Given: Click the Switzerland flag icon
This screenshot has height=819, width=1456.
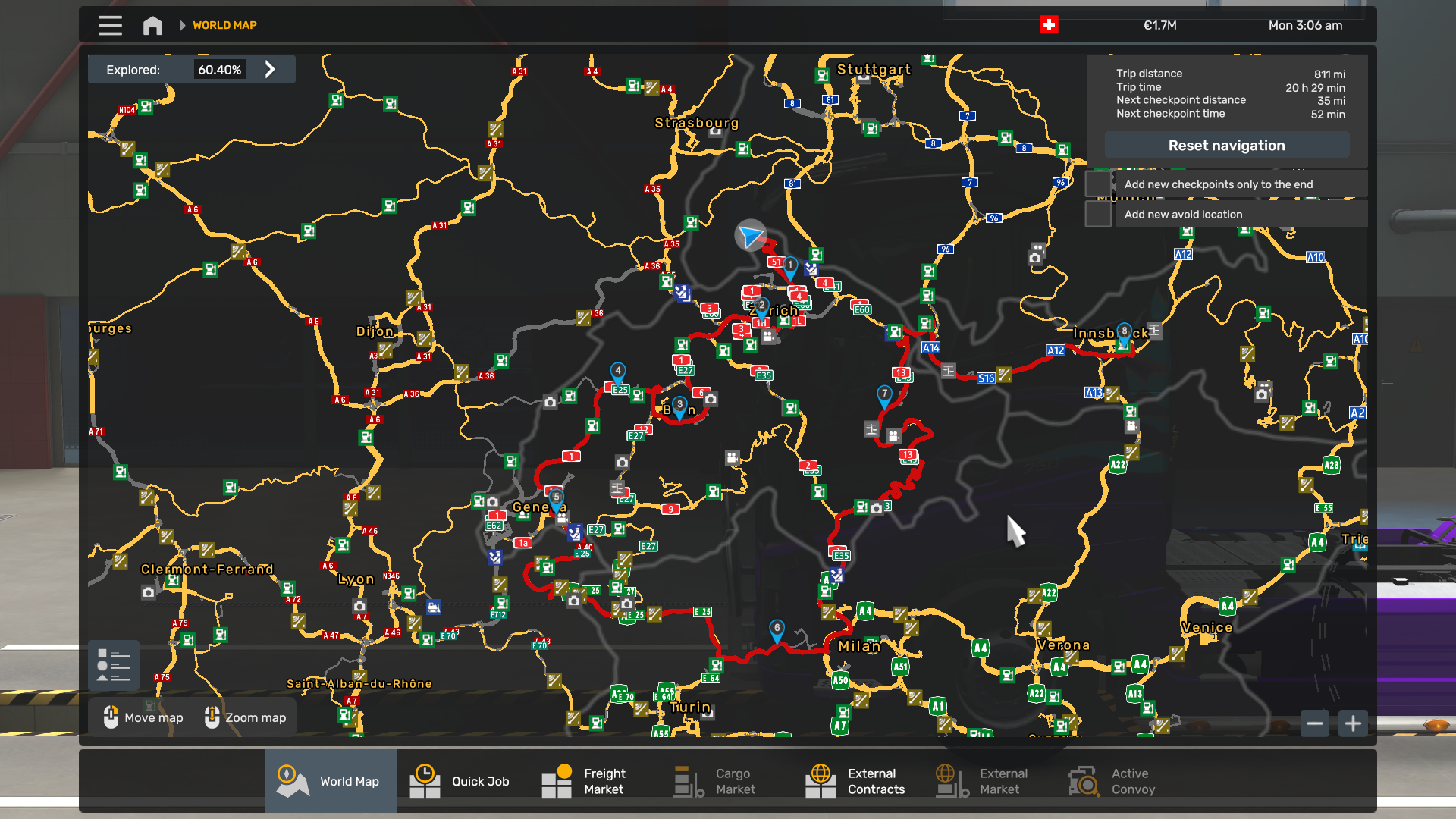Looking at the screenshot, I should (x=1049, y=25).
